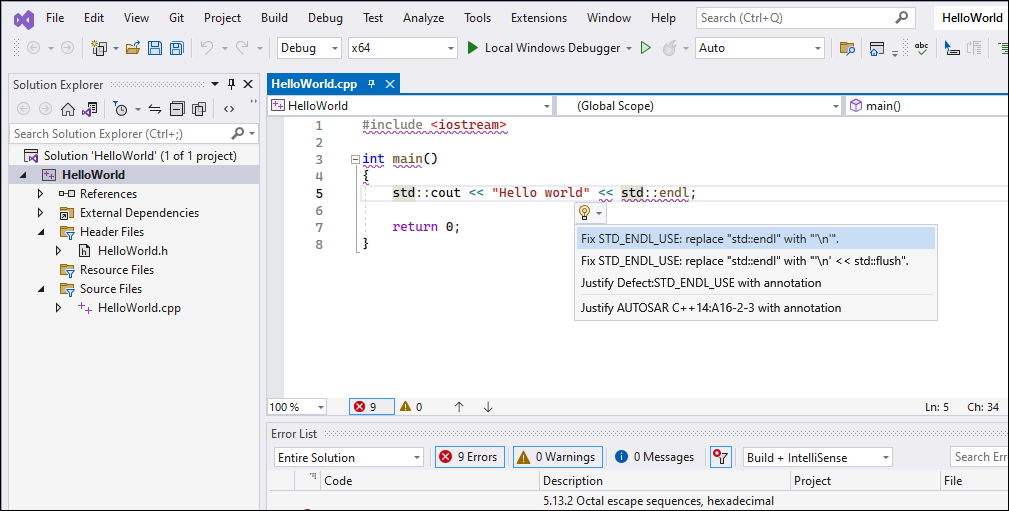Click the New Project toolbar icon

[99, 48]
